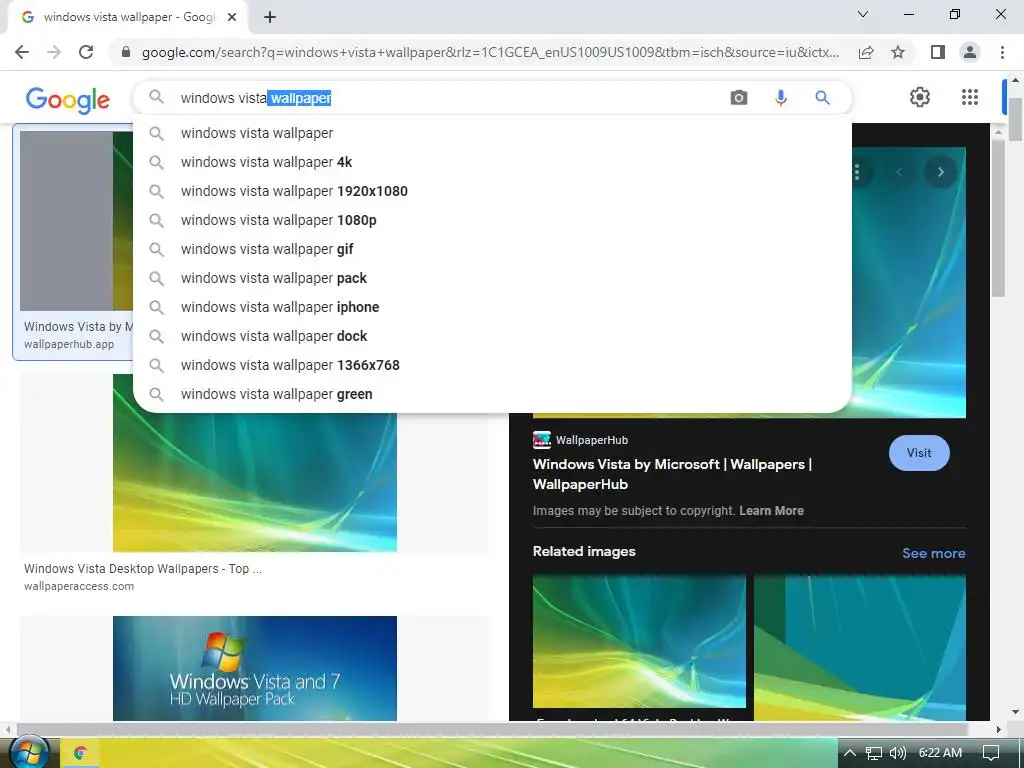The image size is (1024, 768).
Task: Click See more related images
Action: tap(933, 553)
